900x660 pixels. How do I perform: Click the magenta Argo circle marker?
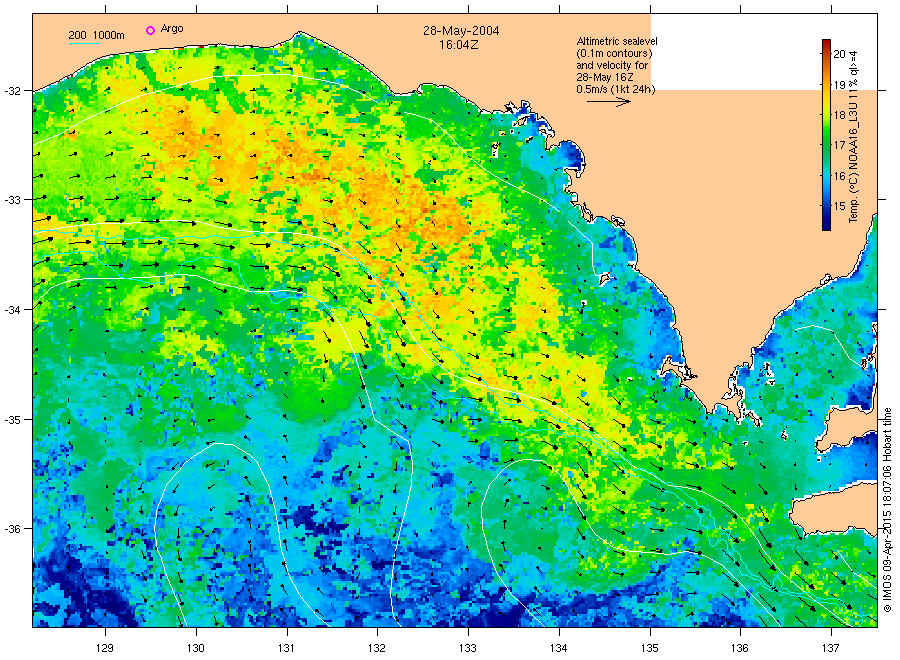150,30
